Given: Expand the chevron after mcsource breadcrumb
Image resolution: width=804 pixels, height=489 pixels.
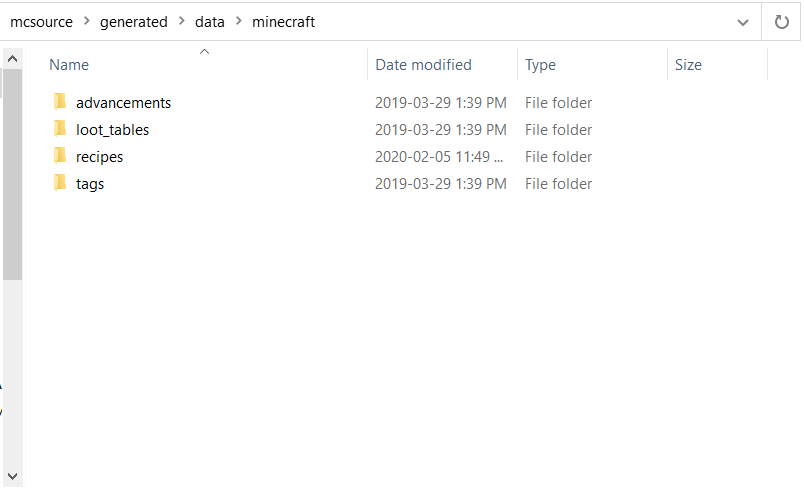Looking at the screenshot, I should pyautogui.click(x=86, y=21).
